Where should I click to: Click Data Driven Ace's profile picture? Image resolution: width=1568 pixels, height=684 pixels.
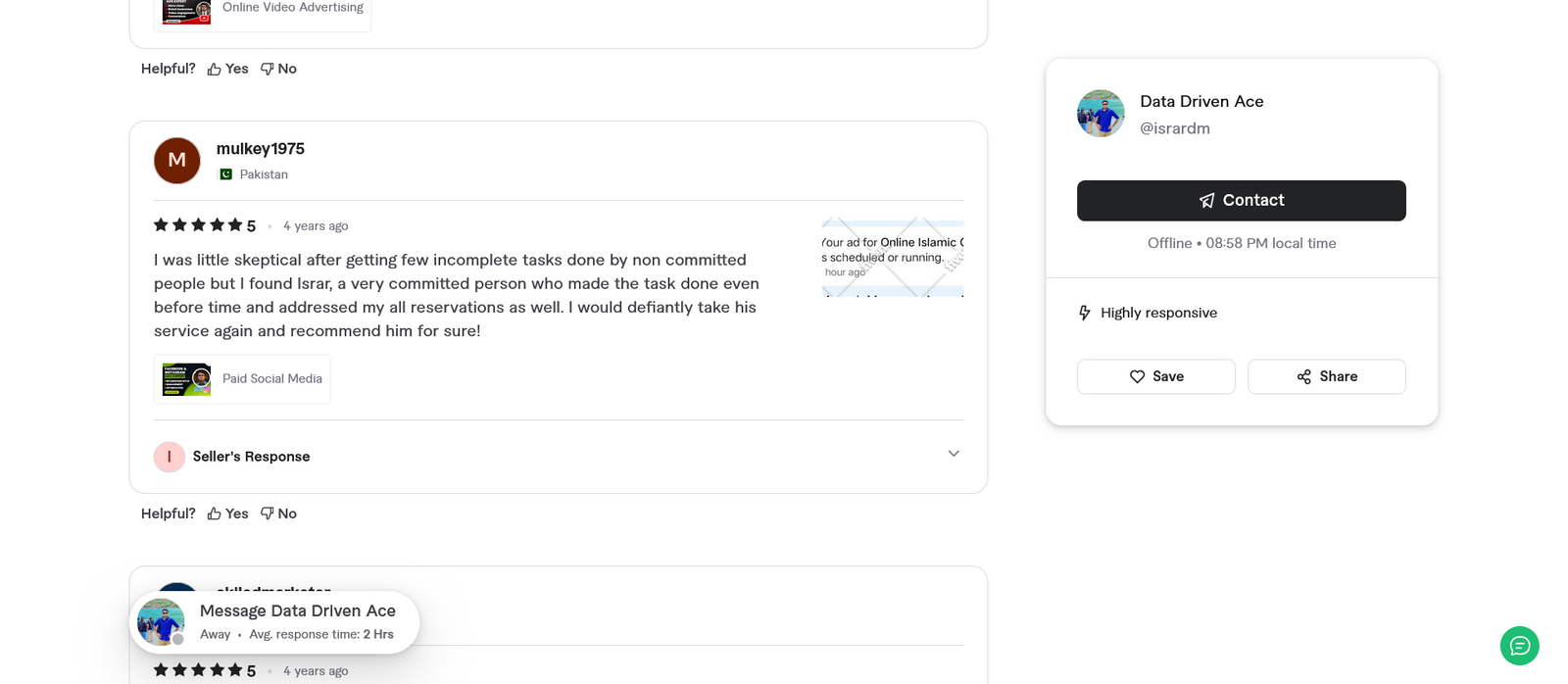point(1100,112)
